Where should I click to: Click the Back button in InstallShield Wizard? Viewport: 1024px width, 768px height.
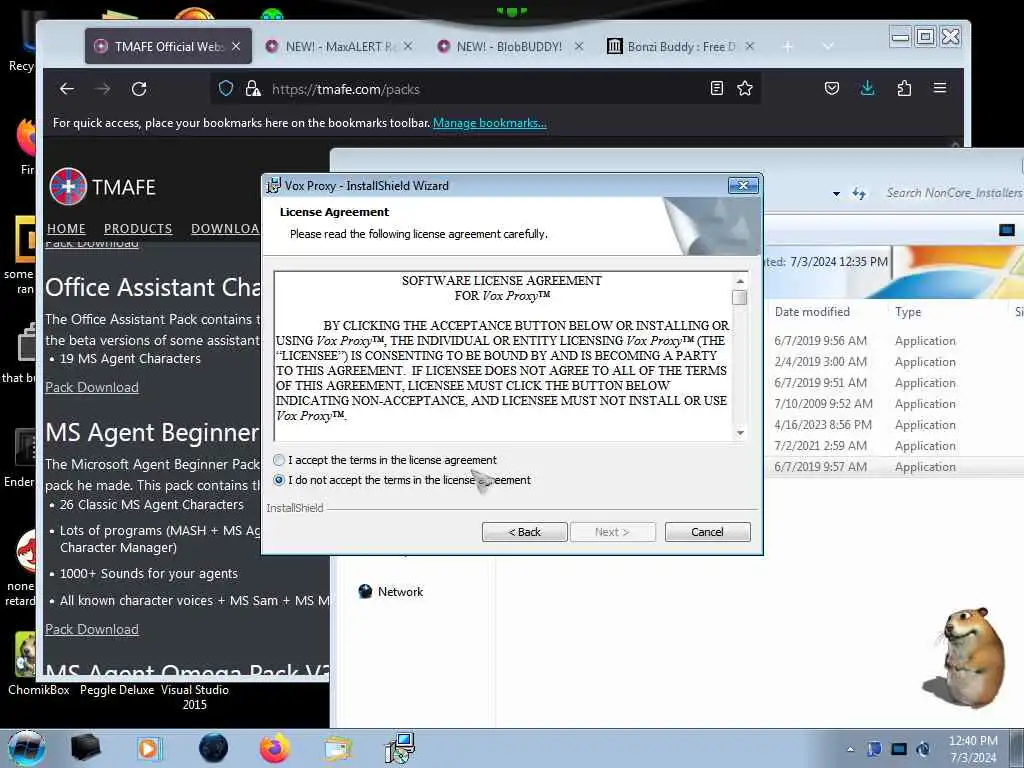coord(524,532)
